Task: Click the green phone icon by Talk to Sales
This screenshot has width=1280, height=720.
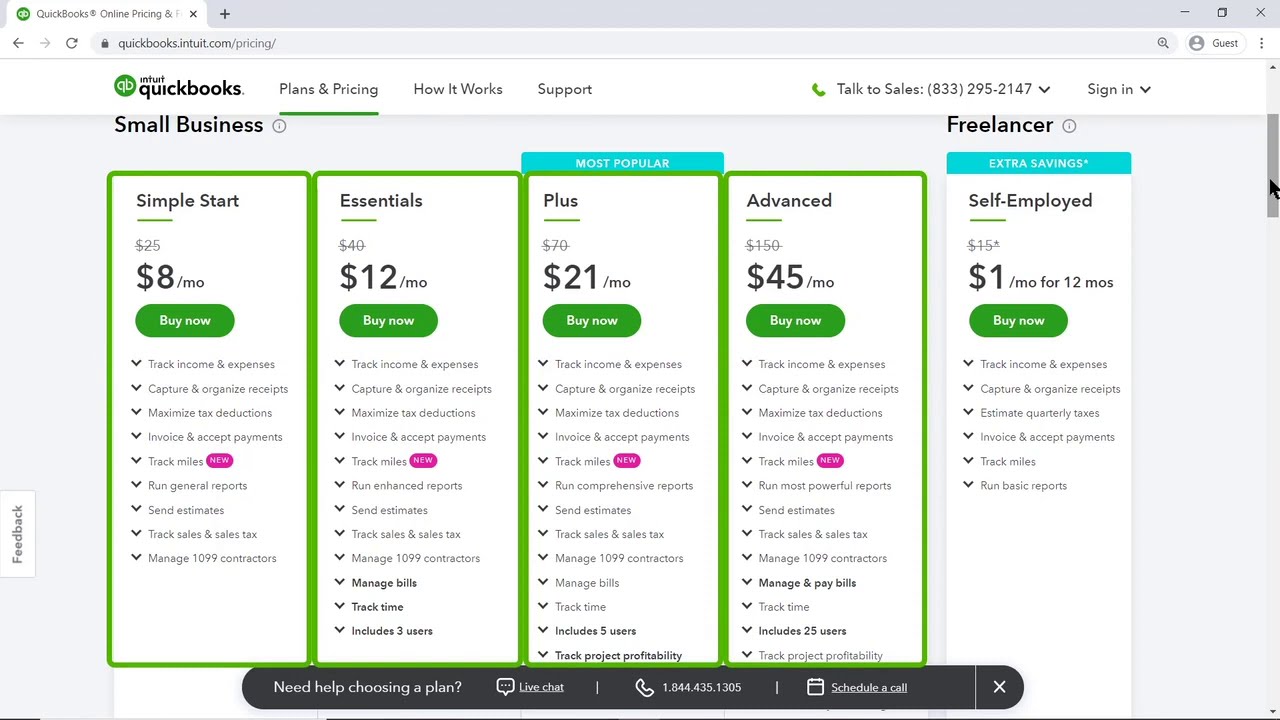Action: 819,90
